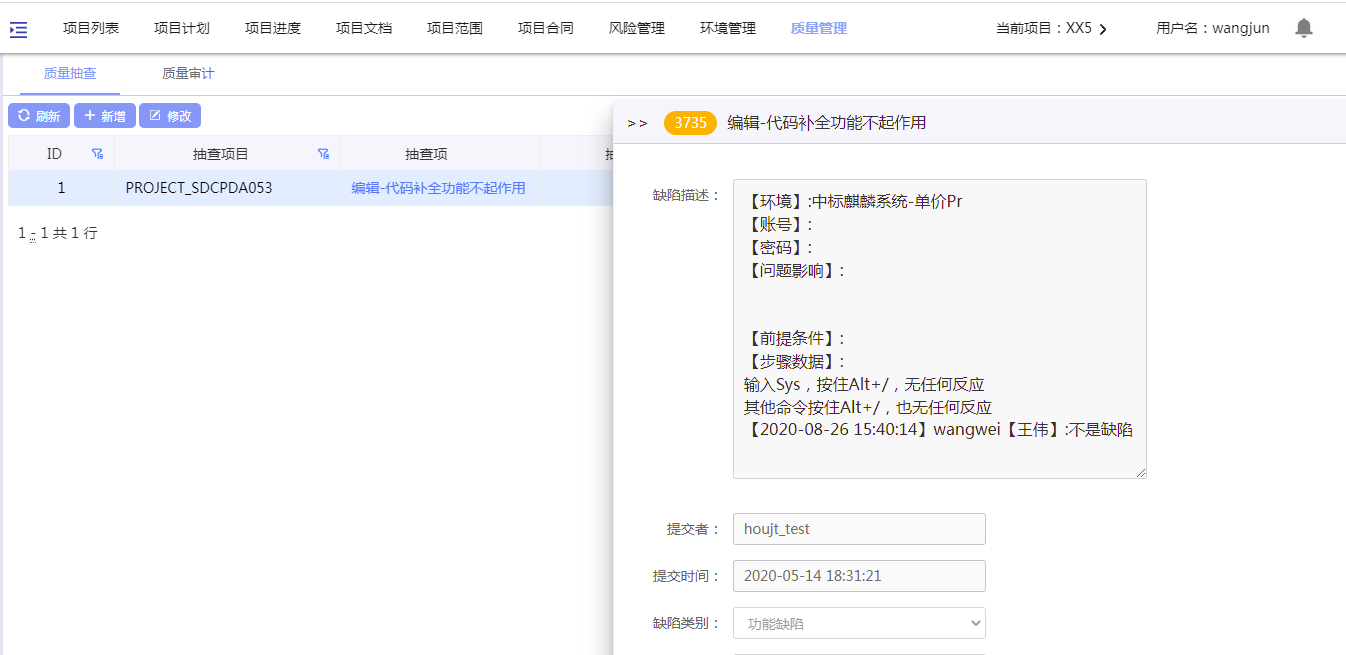Open notifications bell icon
The height and width of the screenshot is (655, 1346).
pyautogui.click(x=1303, y=28)
